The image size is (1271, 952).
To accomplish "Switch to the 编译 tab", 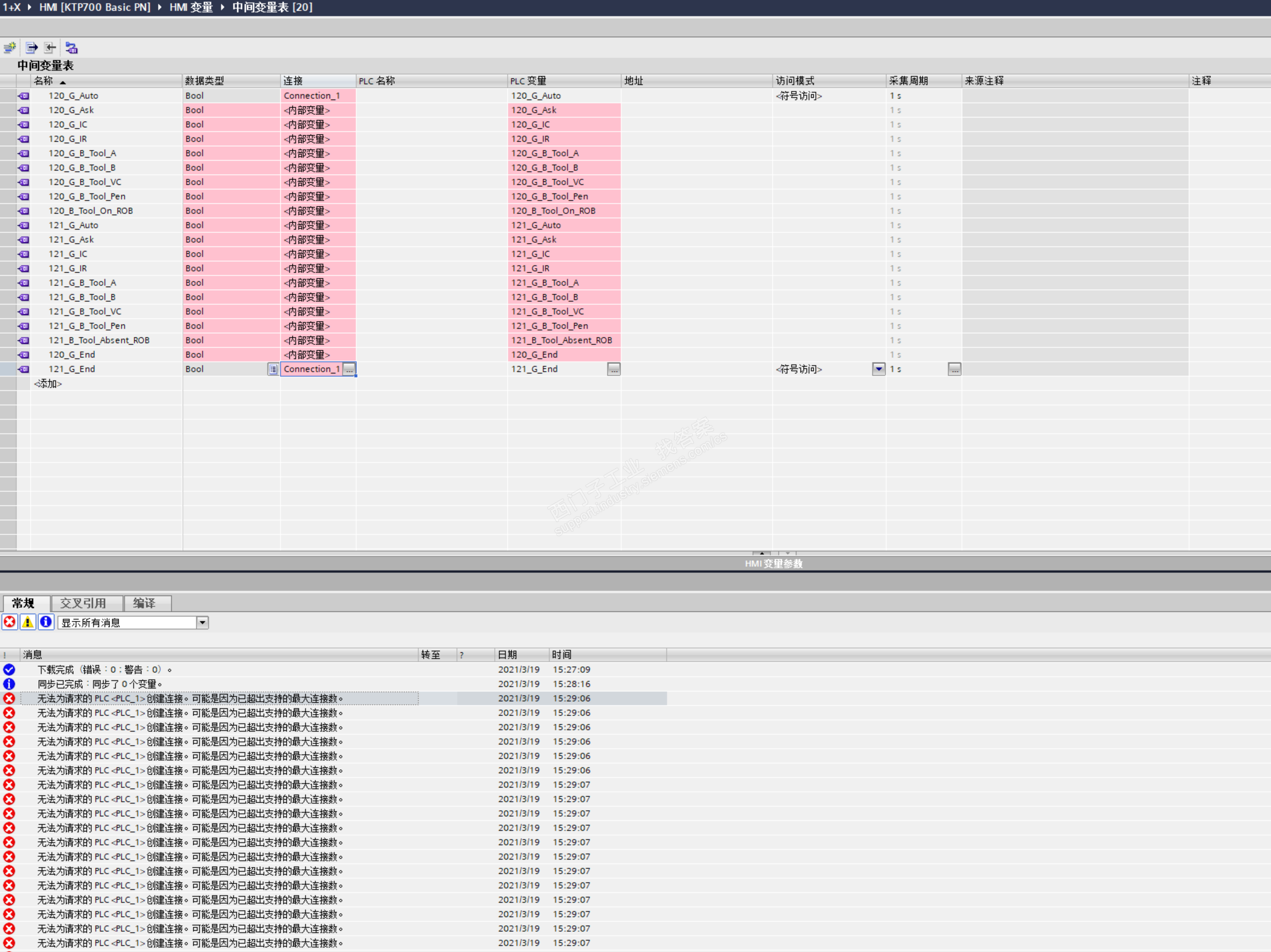I will (144, 603).
